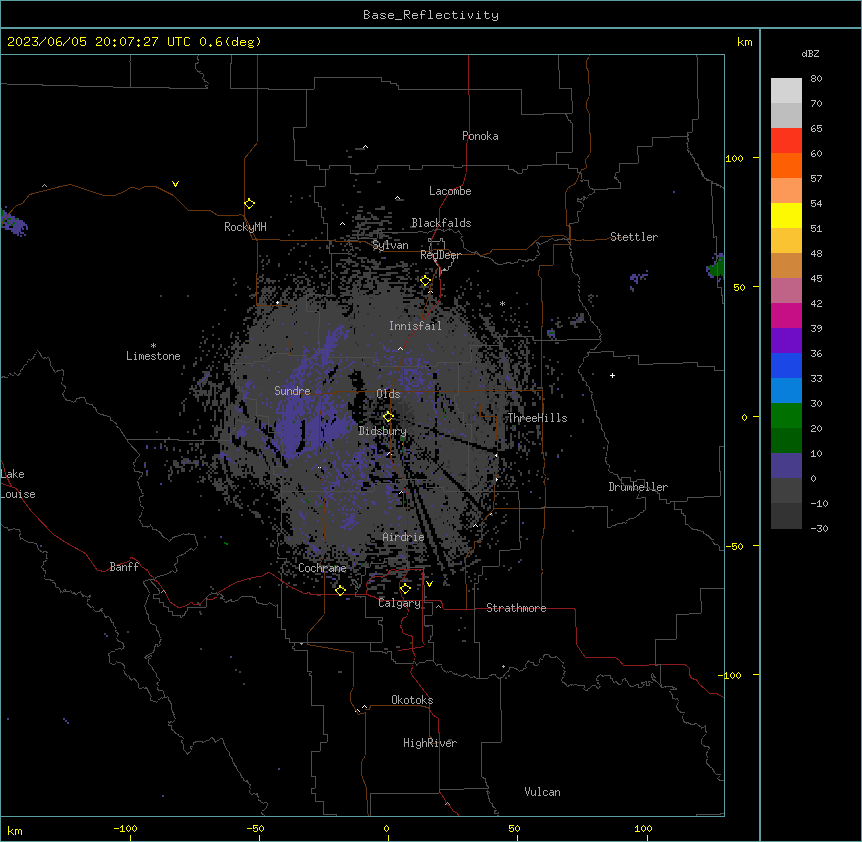Click the yellow diamond marker above Calgary
This screenshot has width=862, height=842.
tap(405, 589)
